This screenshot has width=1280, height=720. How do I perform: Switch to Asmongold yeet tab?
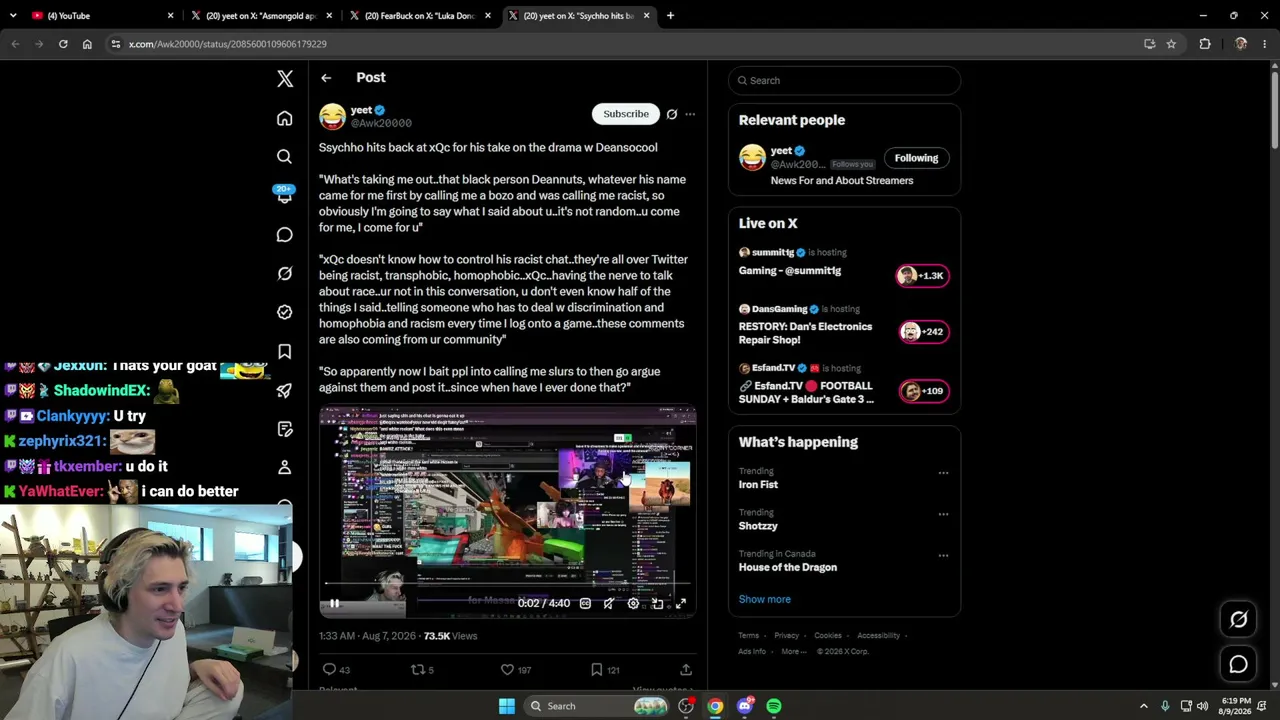coord(262,16)
